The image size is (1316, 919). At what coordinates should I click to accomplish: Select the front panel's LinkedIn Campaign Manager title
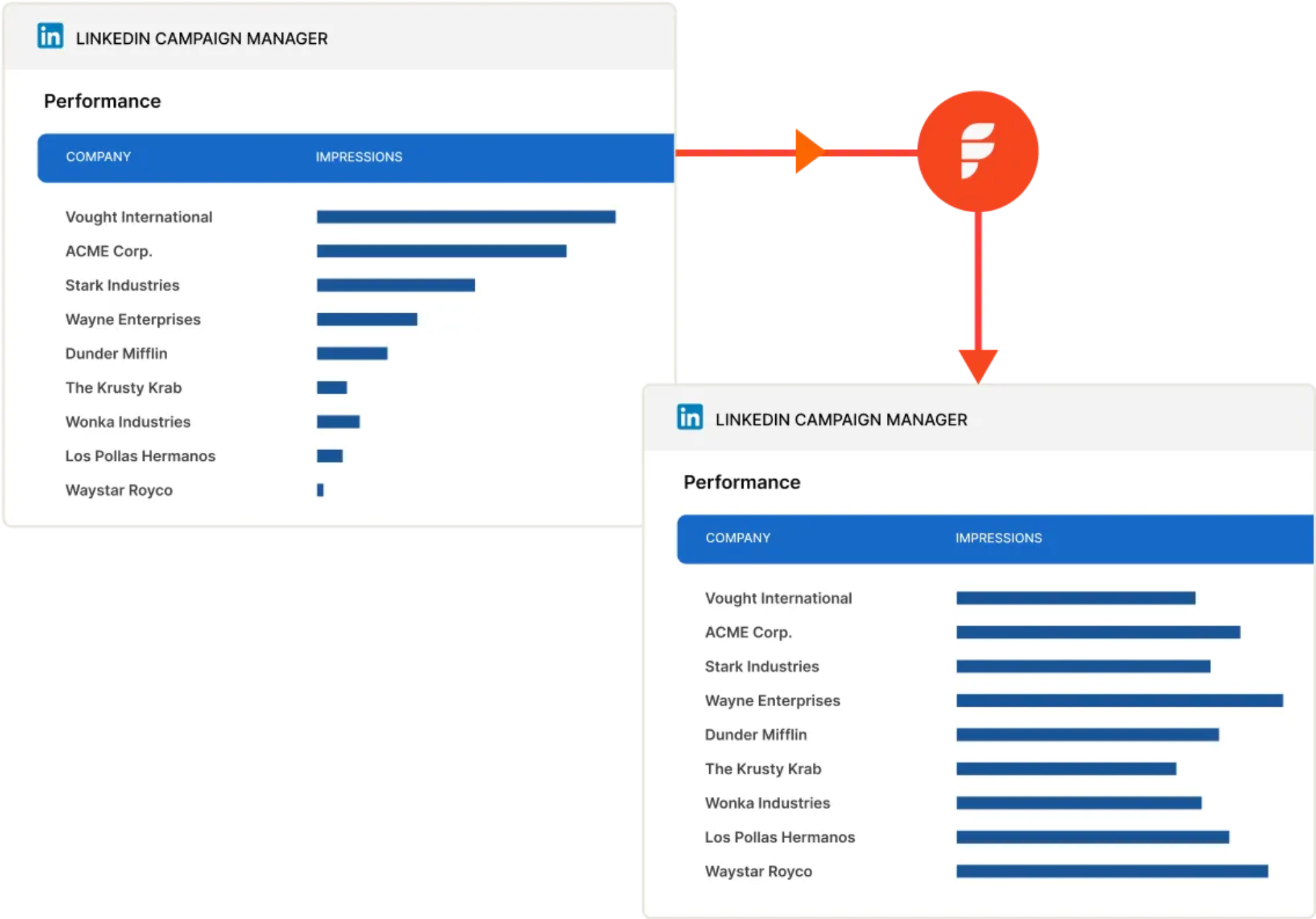click(842, 420)
